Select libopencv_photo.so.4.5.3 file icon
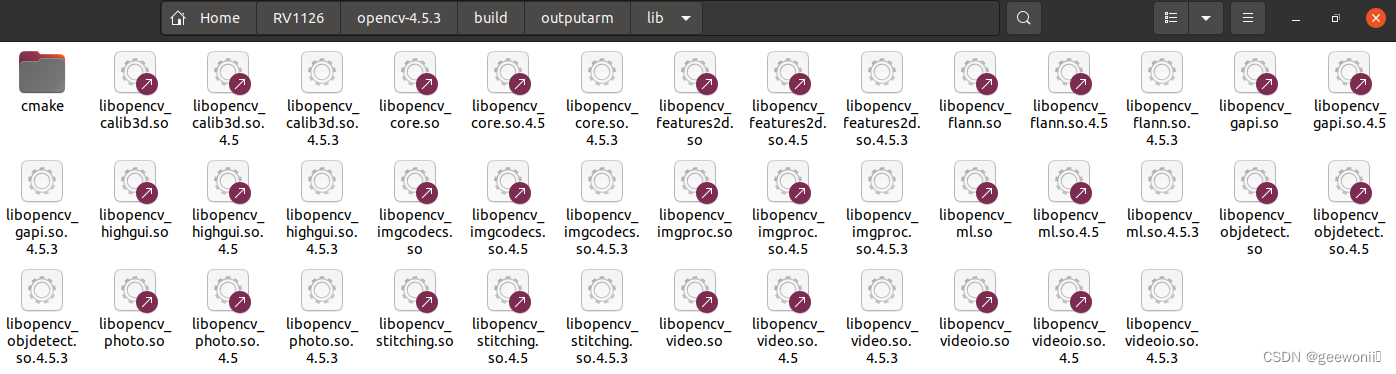 click(322, 290)
